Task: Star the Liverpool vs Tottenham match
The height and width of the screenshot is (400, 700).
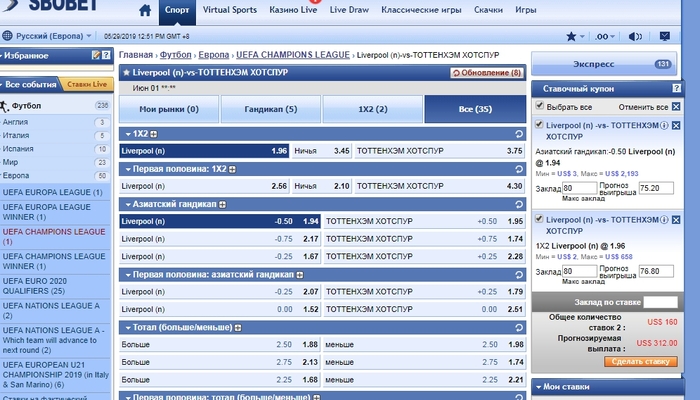Action: 126,72
